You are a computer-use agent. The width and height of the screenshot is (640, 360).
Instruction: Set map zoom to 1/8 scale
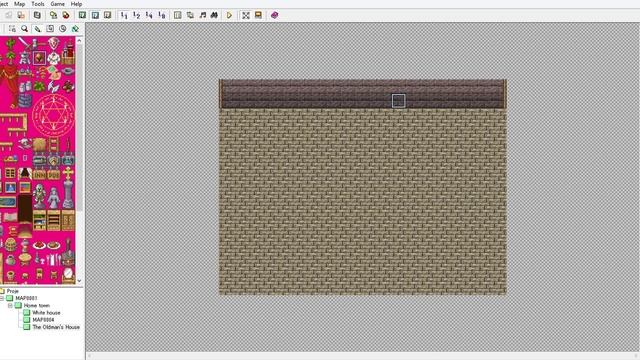click(162, 15)
